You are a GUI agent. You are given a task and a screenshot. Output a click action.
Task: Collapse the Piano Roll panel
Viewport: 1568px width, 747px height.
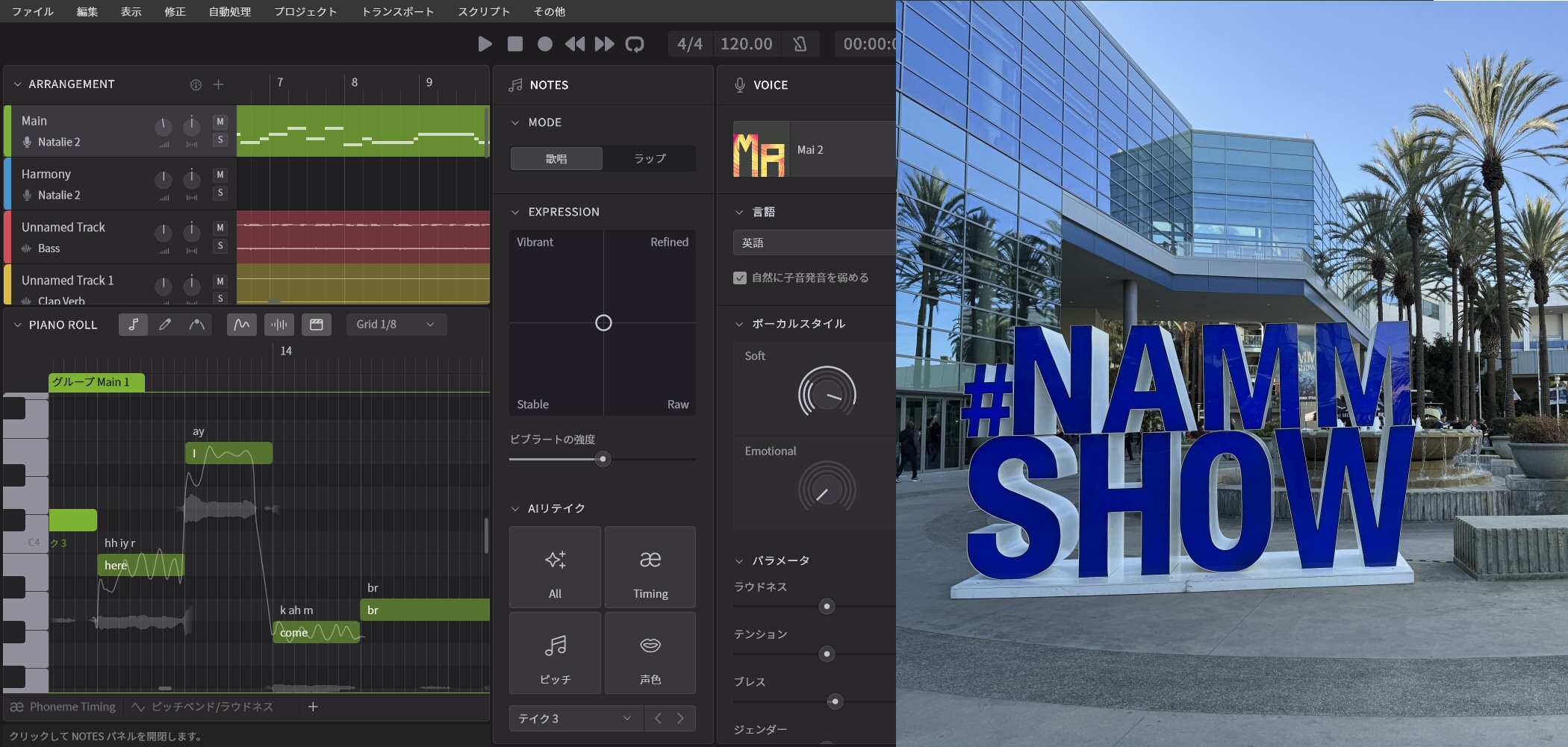tap(17, 325)
